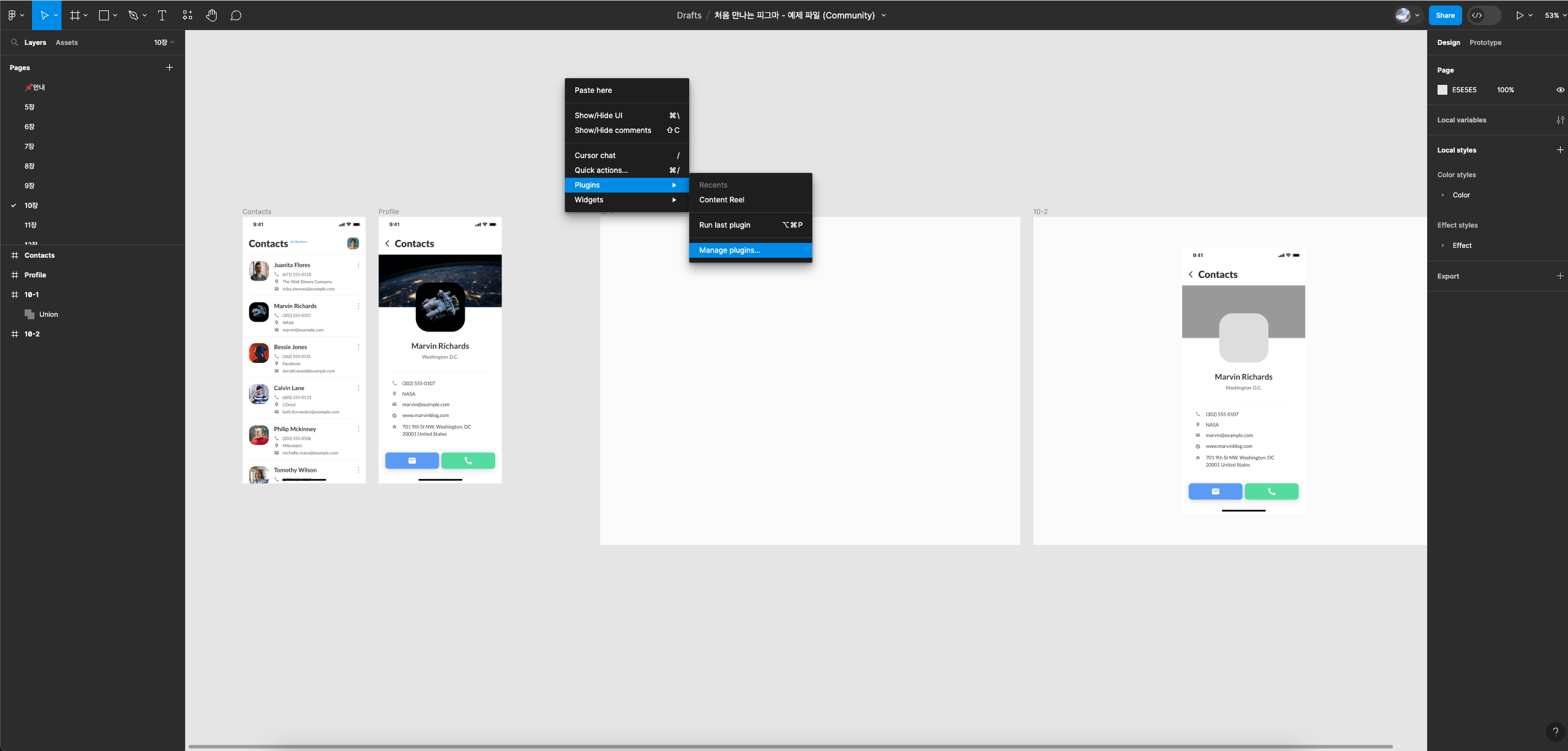
Task: Select the Text tool
Action: 162,15
